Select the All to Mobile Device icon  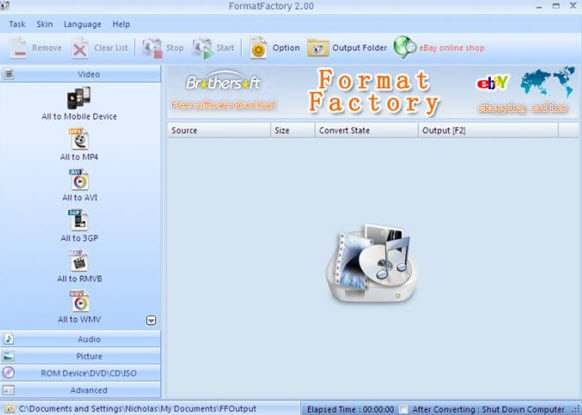[79, 98]
